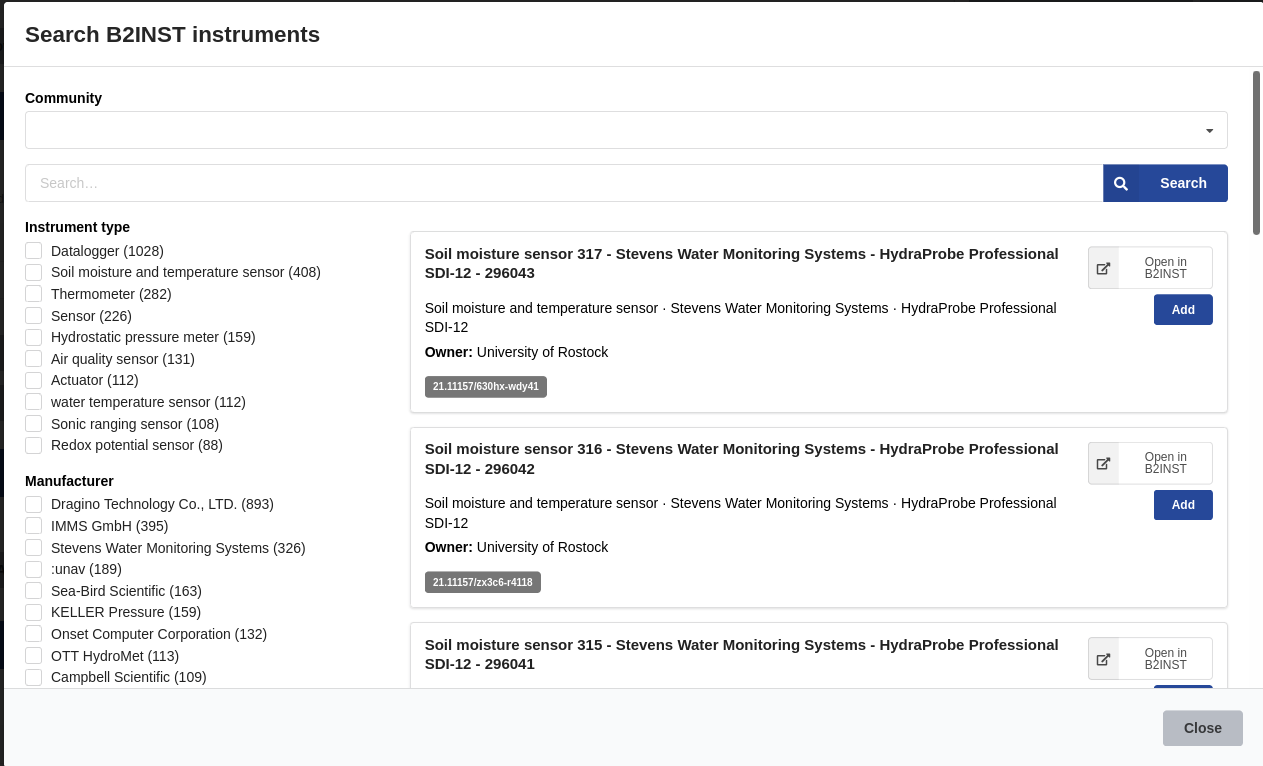Enable water temperature sensor (112) filter
Viewport: 1263px width, 766px height.
34,402
